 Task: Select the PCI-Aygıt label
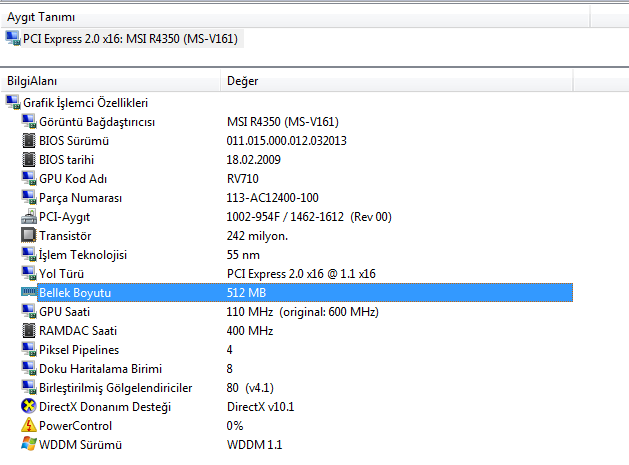pyautogui.click(x=64, y=217)
